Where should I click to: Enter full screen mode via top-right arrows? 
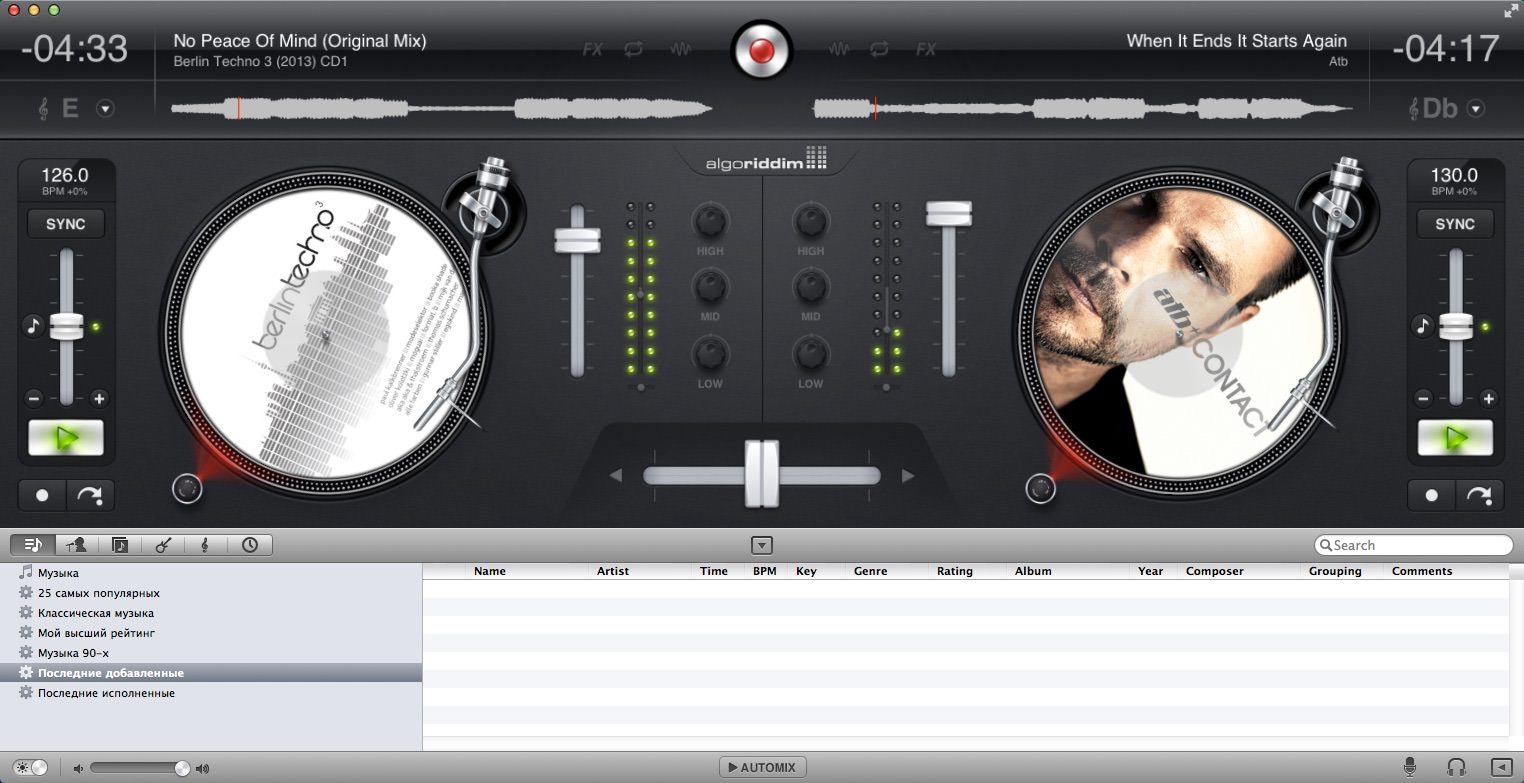[1510, 10]
